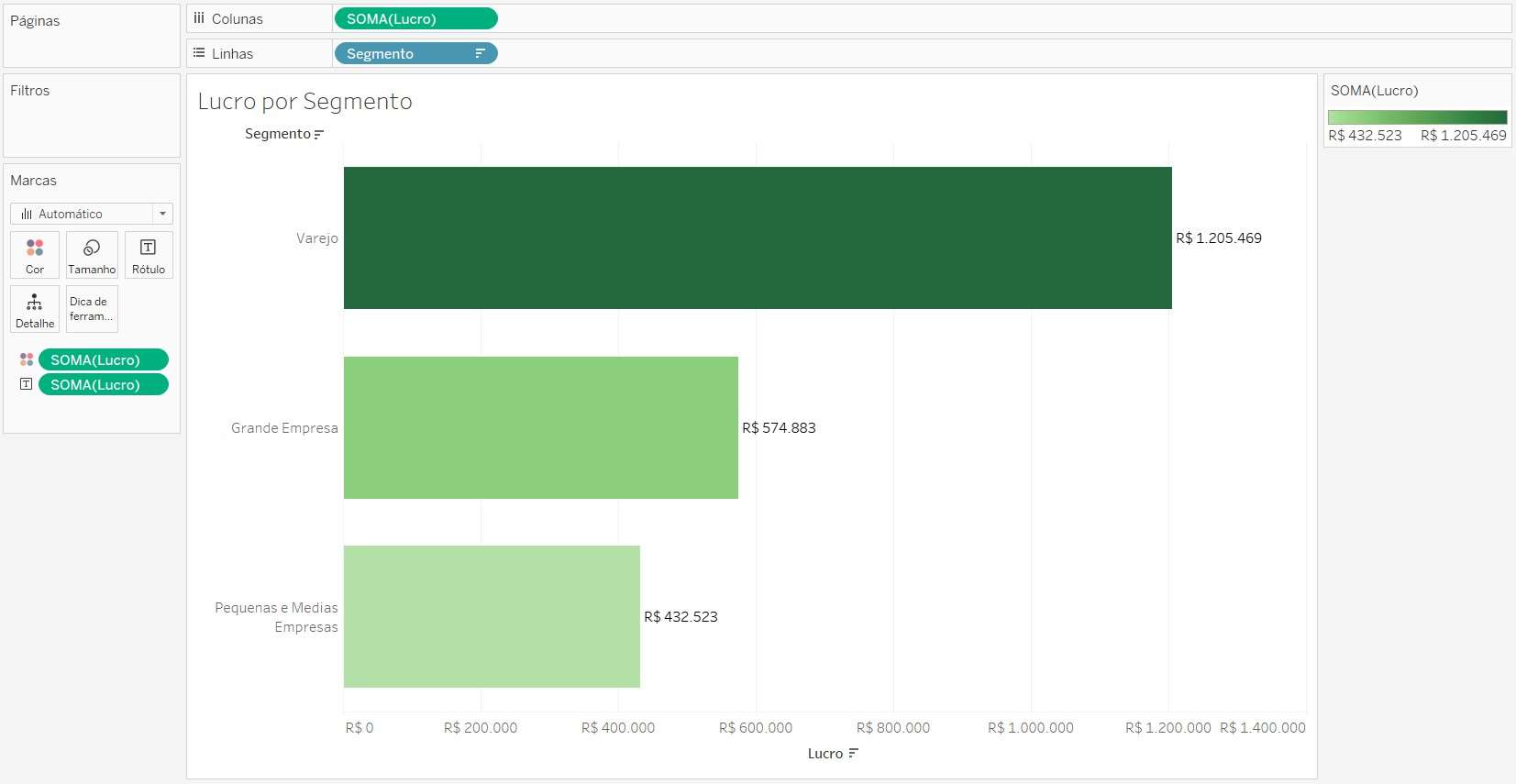Click sort icon next to Lucro axis title
The height and width of the screenshot is (784, 1516).
pos(854,754)
